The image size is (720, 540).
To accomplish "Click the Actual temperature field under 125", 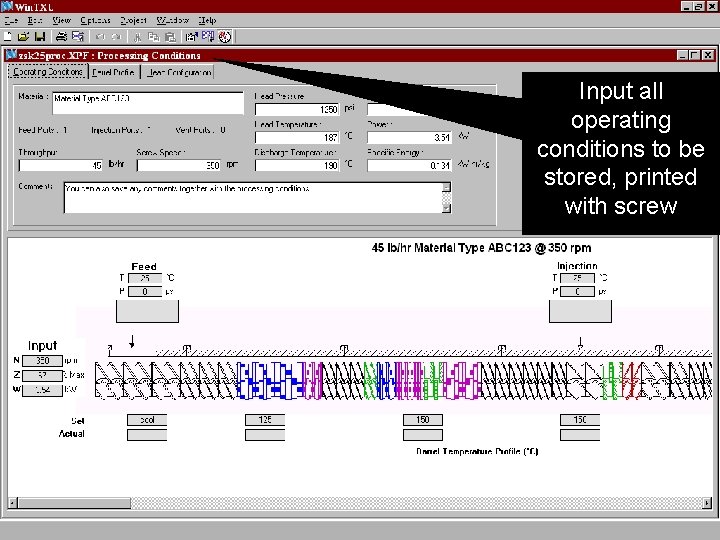I will pos(265,435).
